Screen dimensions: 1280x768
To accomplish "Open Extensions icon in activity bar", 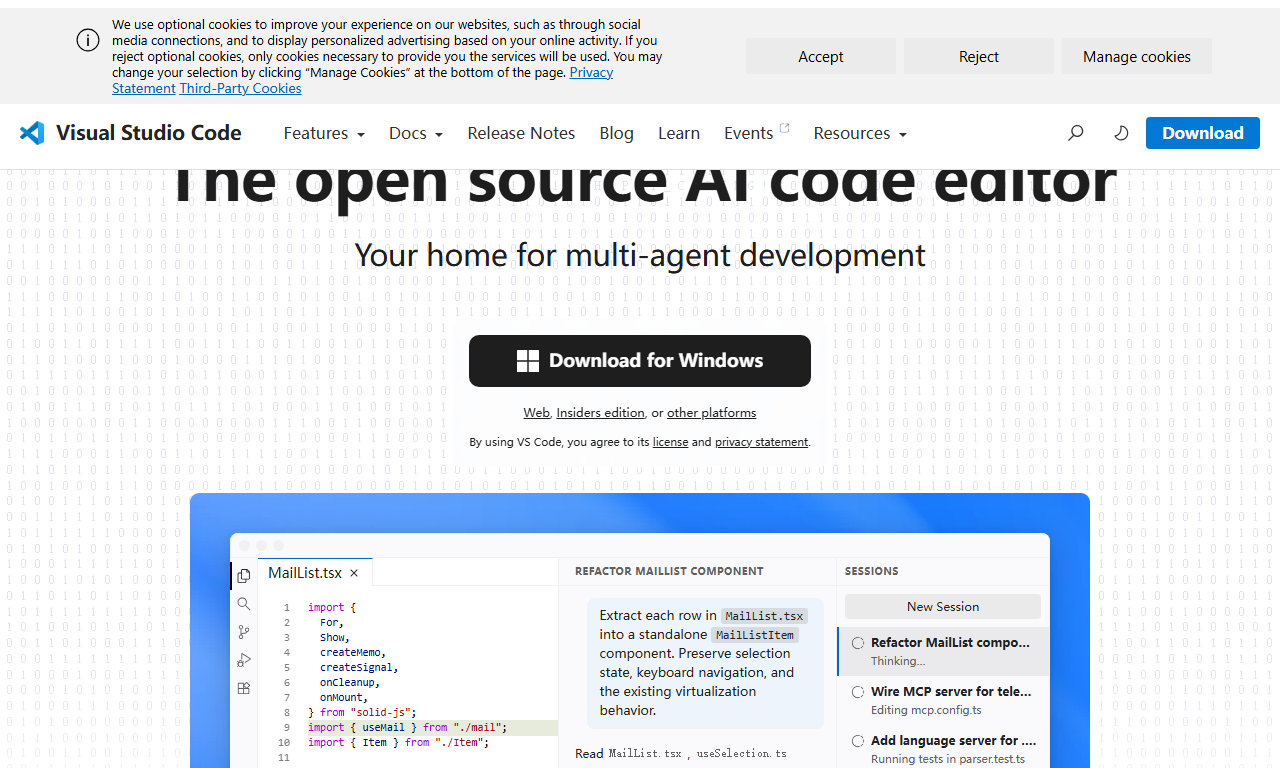I will click(x=244, y=688).
